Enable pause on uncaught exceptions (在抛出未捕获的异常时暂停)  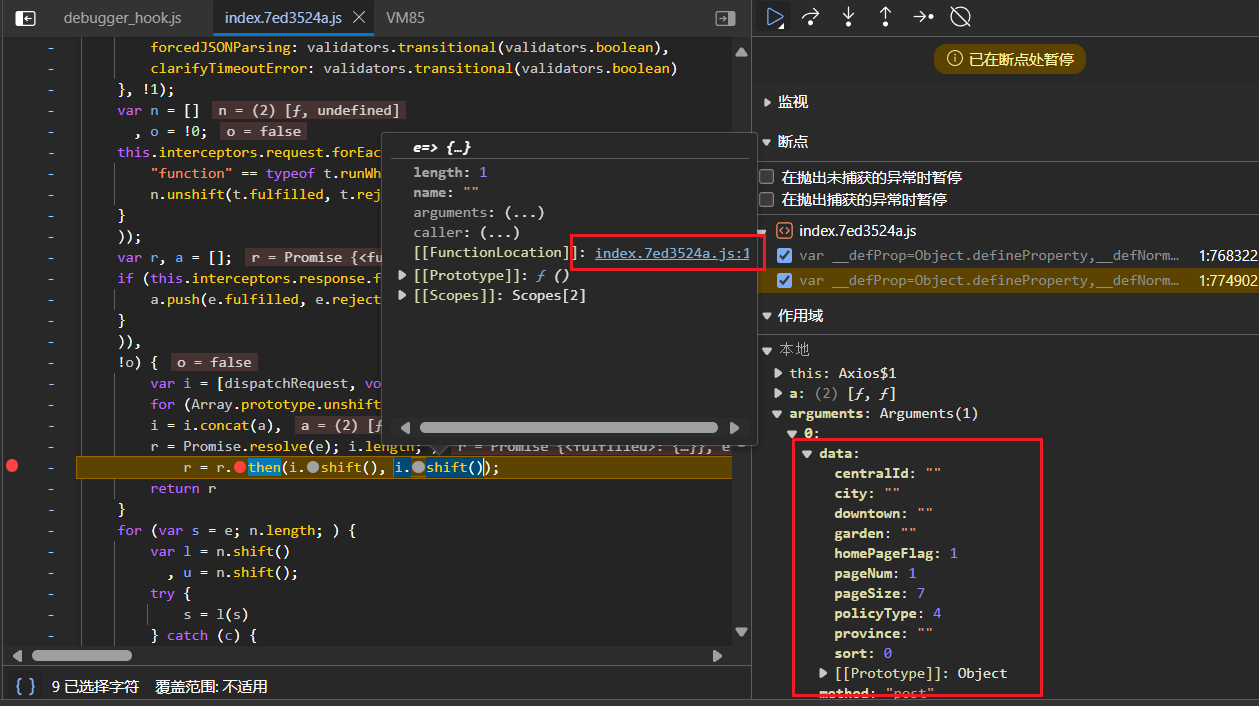click(x=767, y=177)
